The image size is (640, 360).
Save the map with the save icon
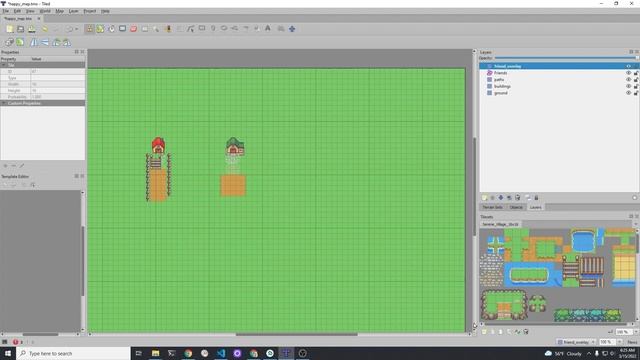click(x=31, y=29)
